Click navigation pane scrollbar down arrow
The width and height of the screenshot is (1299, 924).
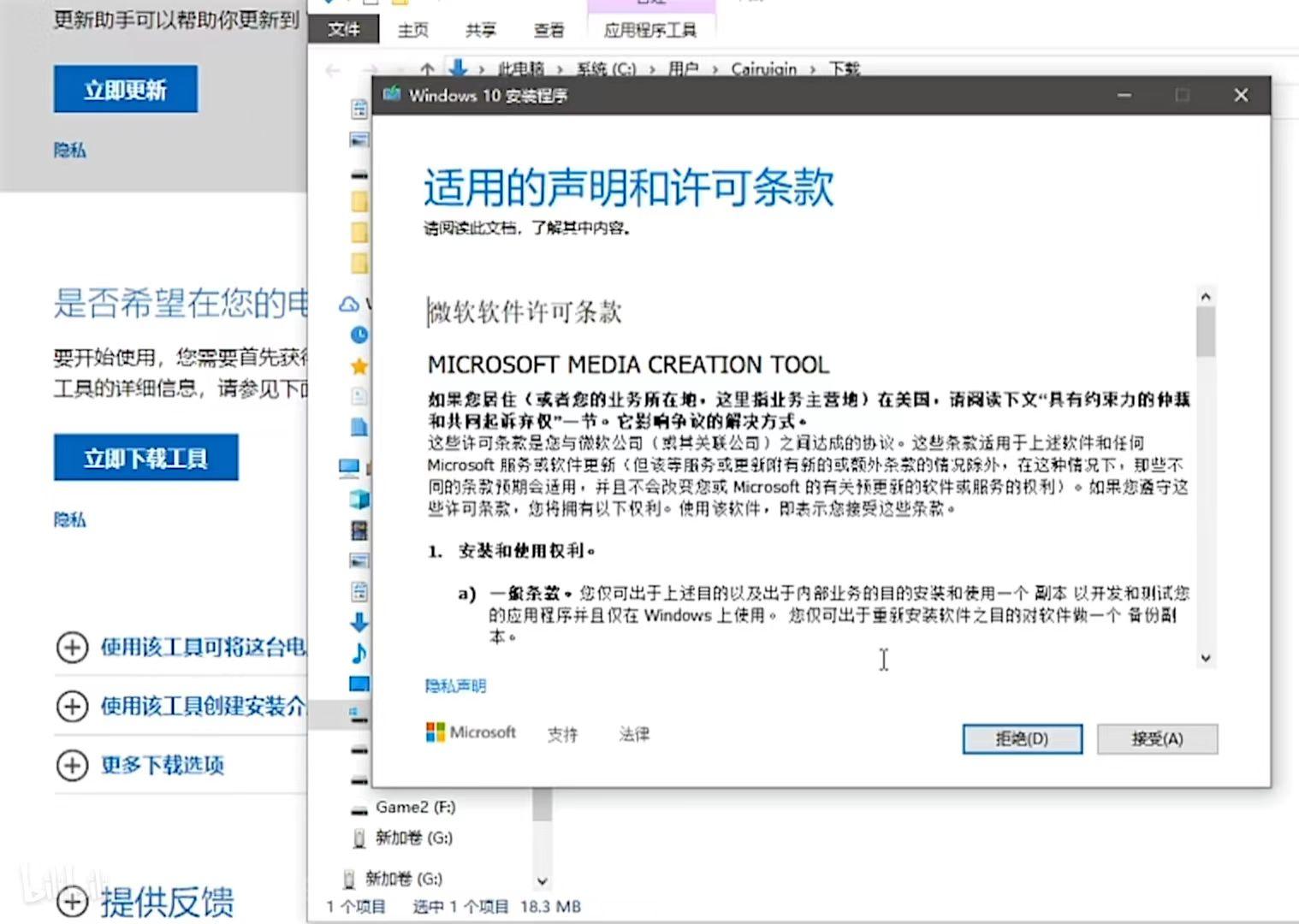coord(542,880)
